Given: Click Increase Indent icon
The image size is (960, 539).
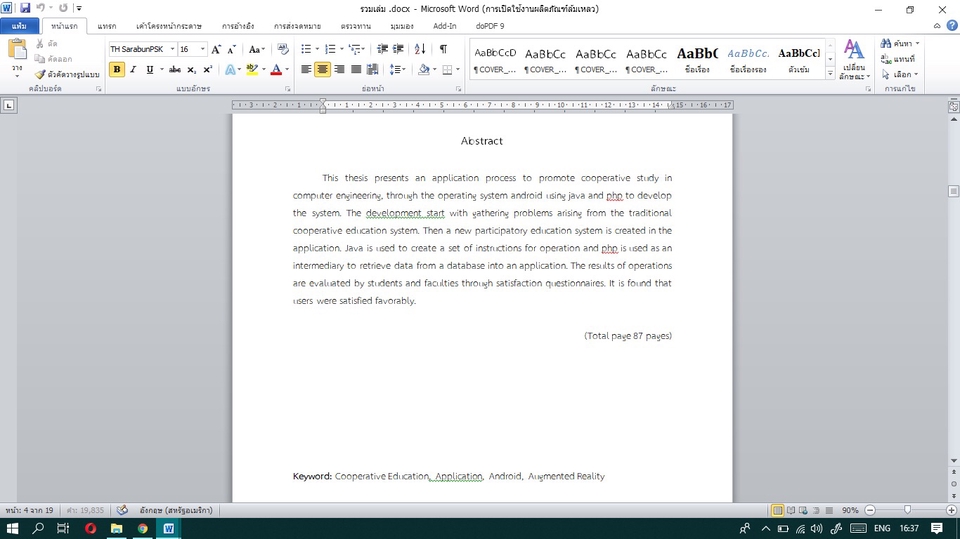Looking at the screenshot, I should (x=398, y=49).
